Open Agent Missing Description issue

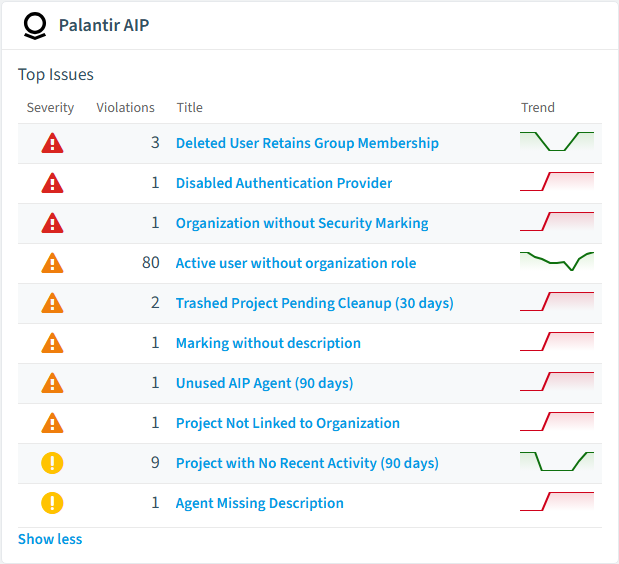point(259,503)
